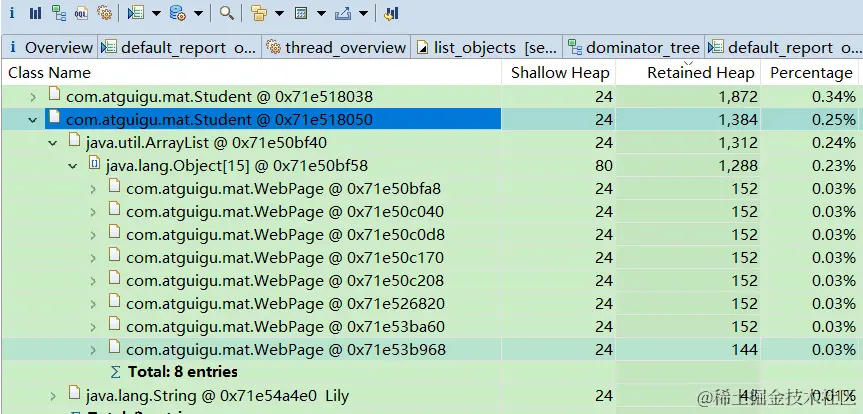Click the object icon of WebPage @ 0x71e53ba60
The height and width of the screenshot is (414, 863).
[x=114, y=325]
